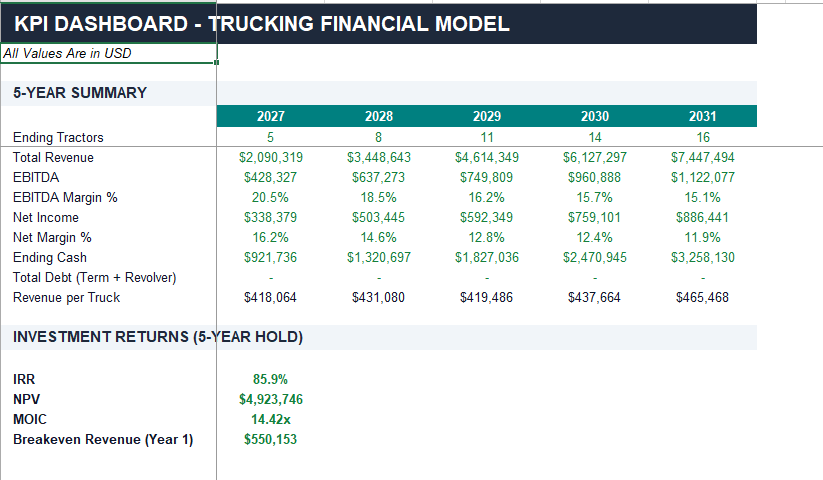Select Revenue per Truck cell $419,486
Image resolution: width=823 pixels, height=480 pixels.
tap(487, 297)
